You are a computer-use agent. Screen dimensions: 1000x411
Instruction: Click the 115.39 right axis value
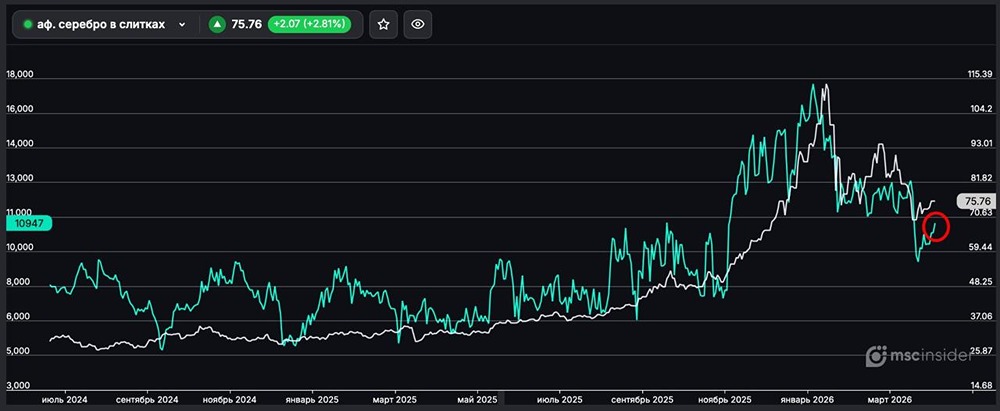tap(979, 75)
